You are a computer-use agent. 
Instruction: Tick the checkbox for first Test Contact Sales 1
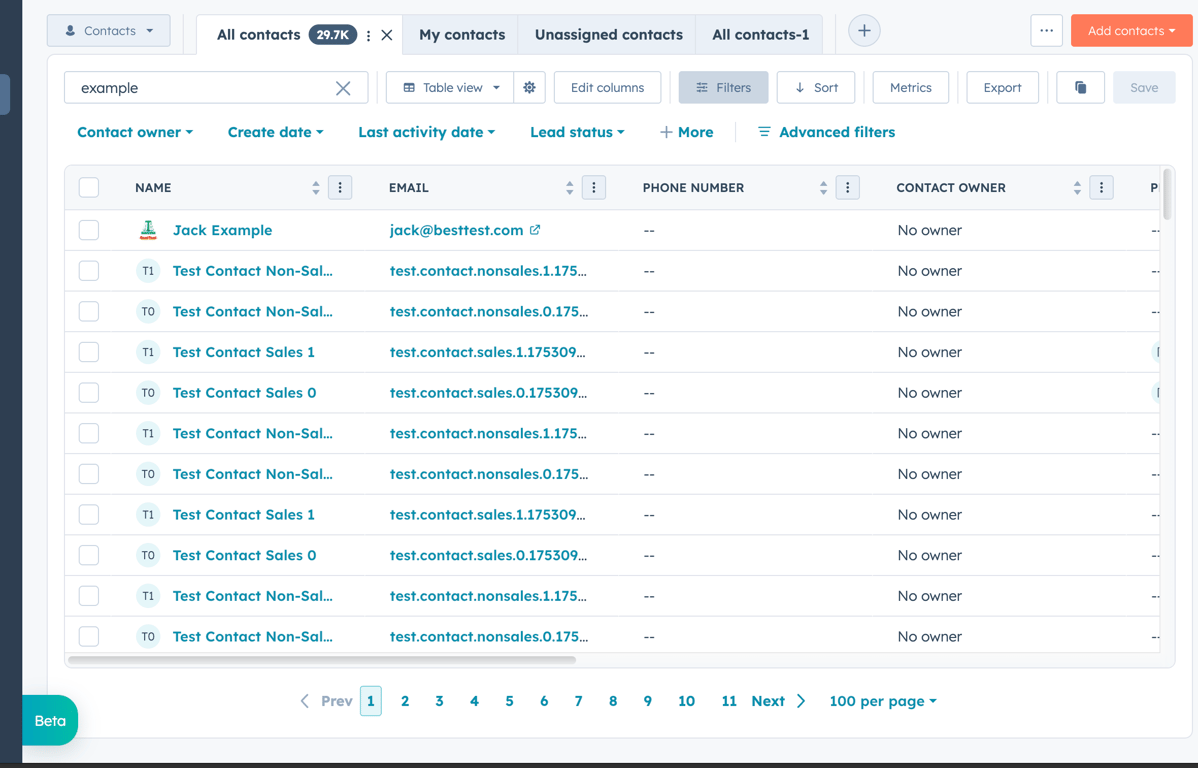89,352
